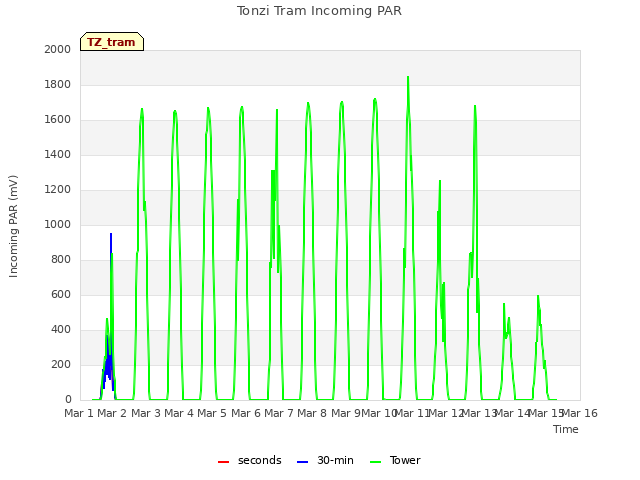Click the 200 y-axis tick label

click(x=61, y=364)
